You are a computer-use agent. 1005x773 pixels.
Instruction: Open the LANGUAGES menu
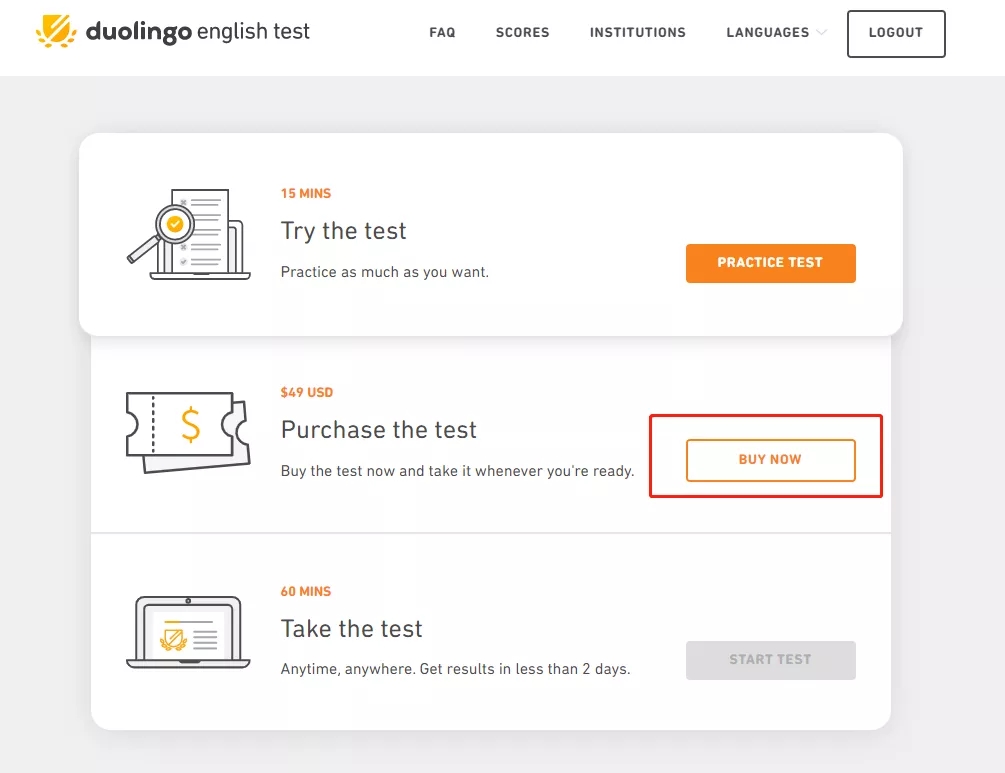point(767,33)
